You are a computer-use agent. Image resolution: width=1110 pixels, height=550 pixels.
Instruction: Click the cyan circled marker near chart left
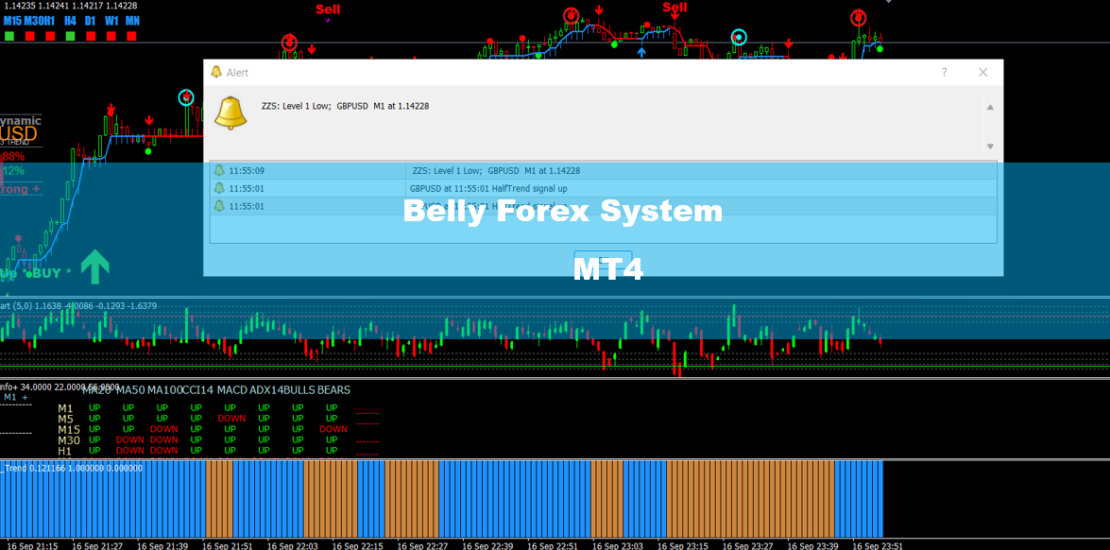tap(186, 97)
